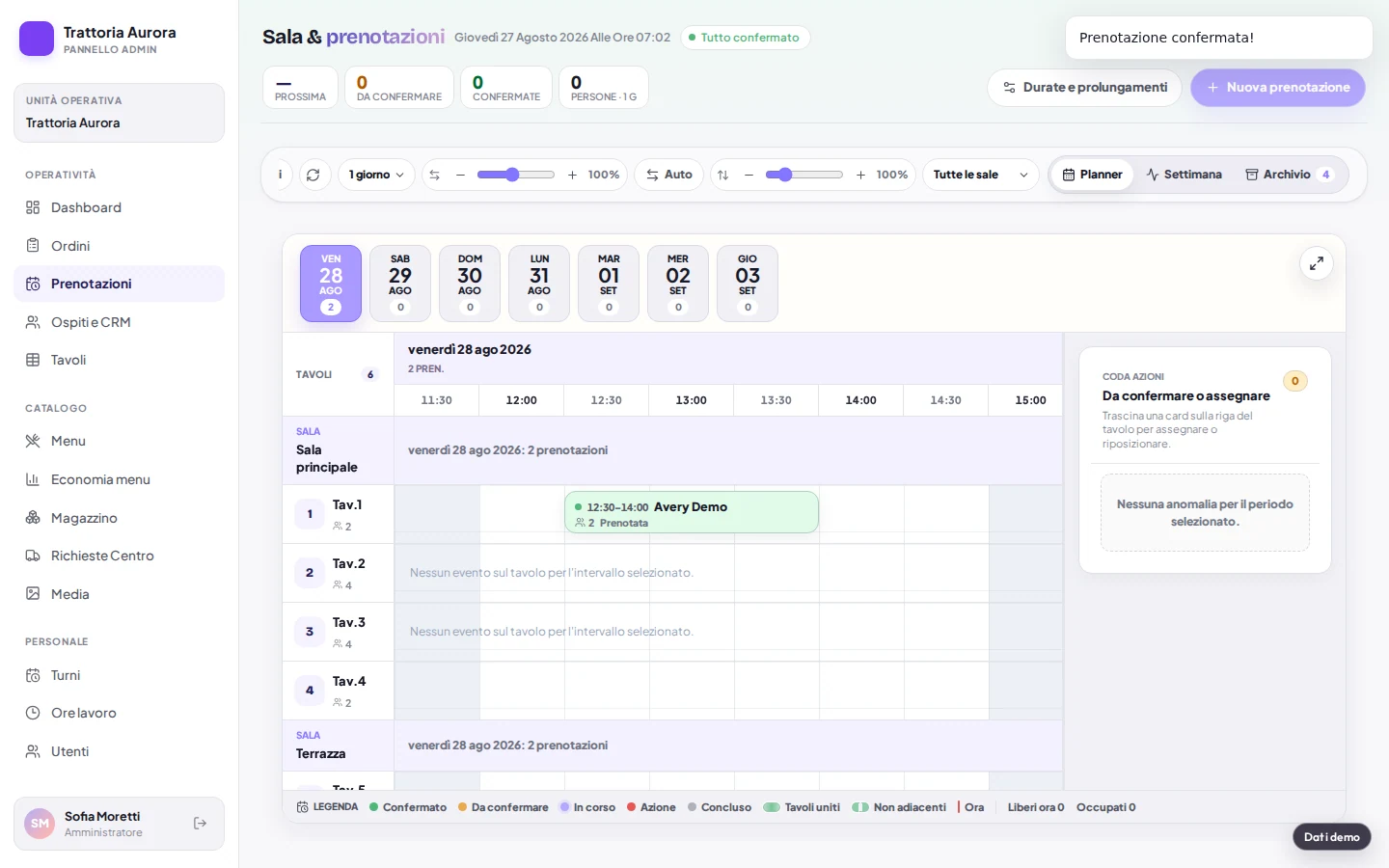Open the 'Tutte le sale' room dropdown
Screen dimensions: 1389x868
[x=981, y=175]
